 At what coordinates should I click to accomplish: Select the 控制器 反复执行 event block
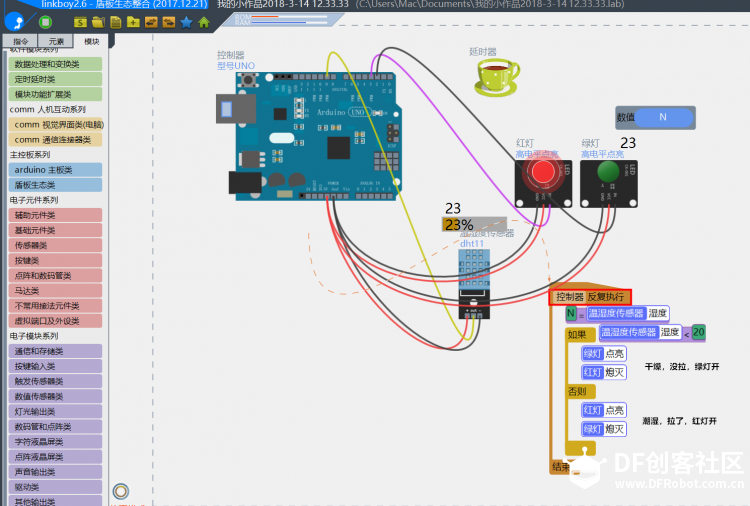[590, 297]
